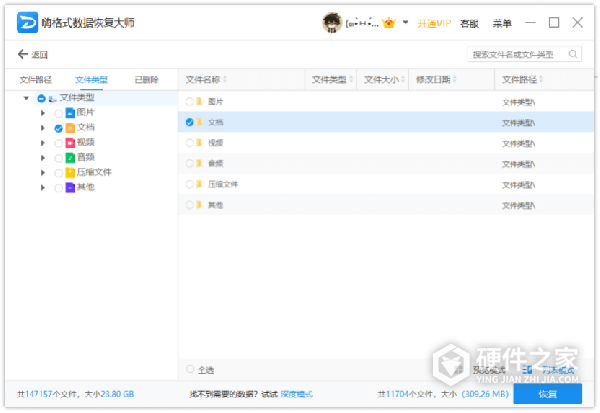Switch to 预览模式 preview mode
The height and width of the screenshot is (413, 600).
489,370
